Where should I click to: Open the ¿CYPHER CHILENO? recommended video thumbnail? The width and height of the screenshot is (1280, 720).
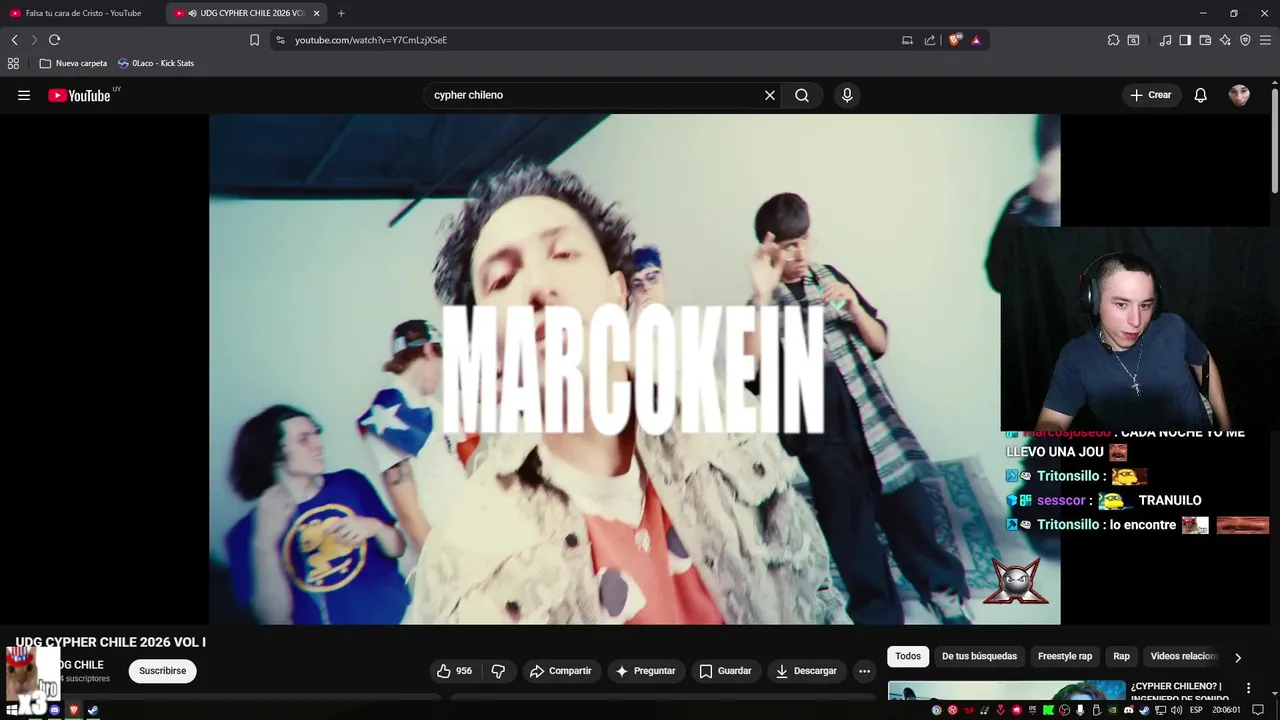[x=1006, y=691]
